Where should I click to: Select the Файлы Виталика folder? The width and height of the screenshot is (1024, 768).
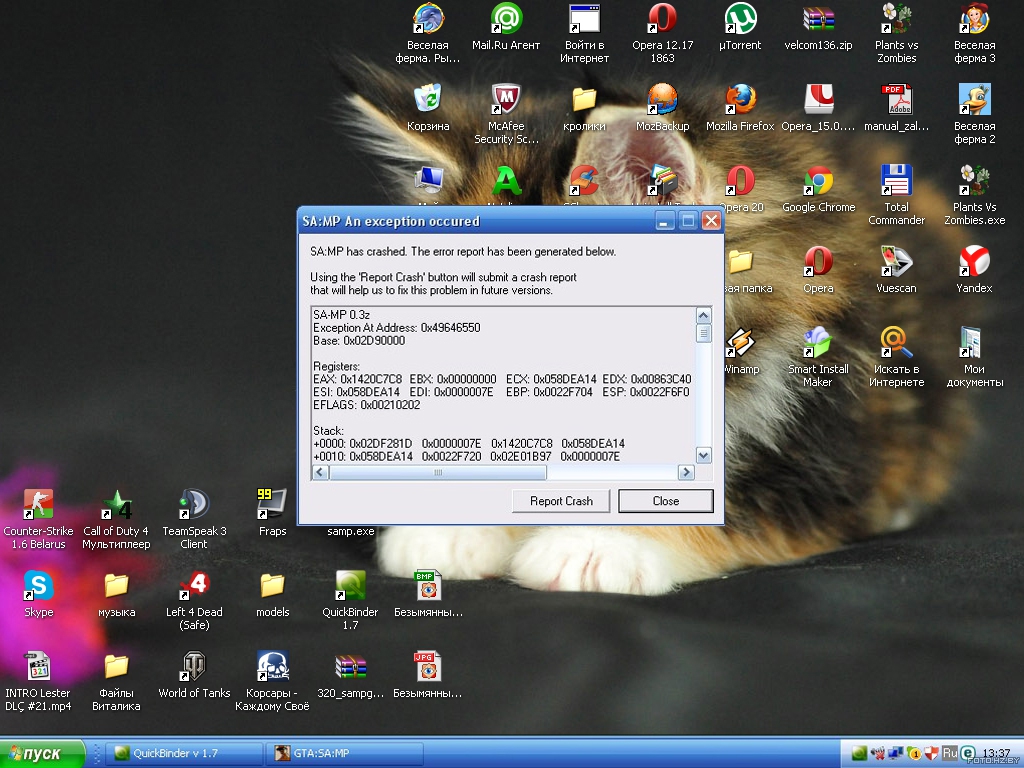[x=116, y=682]
